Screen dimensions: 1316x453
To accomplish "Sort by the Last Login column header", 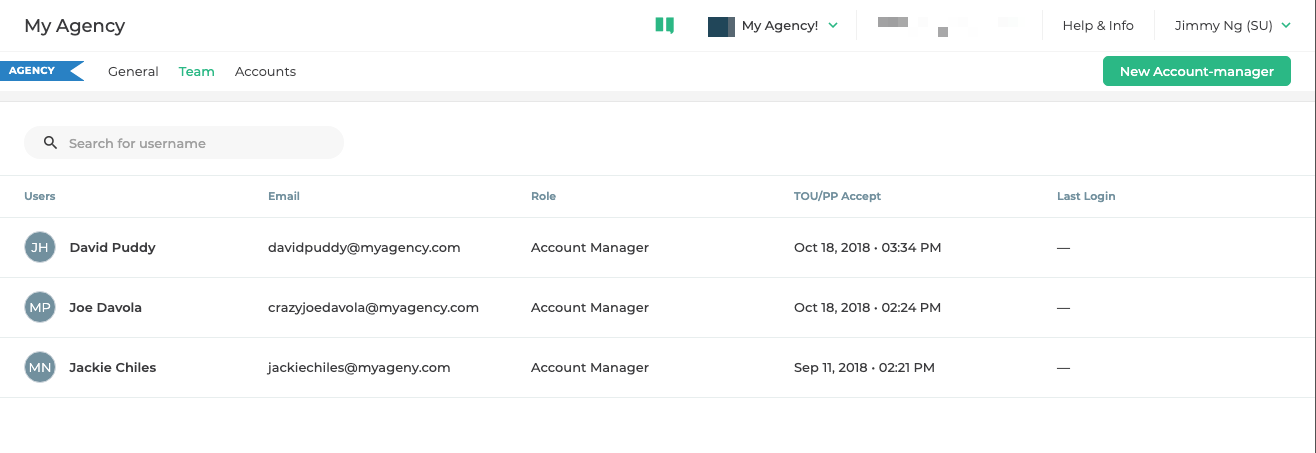I will tap(1085, 196).
